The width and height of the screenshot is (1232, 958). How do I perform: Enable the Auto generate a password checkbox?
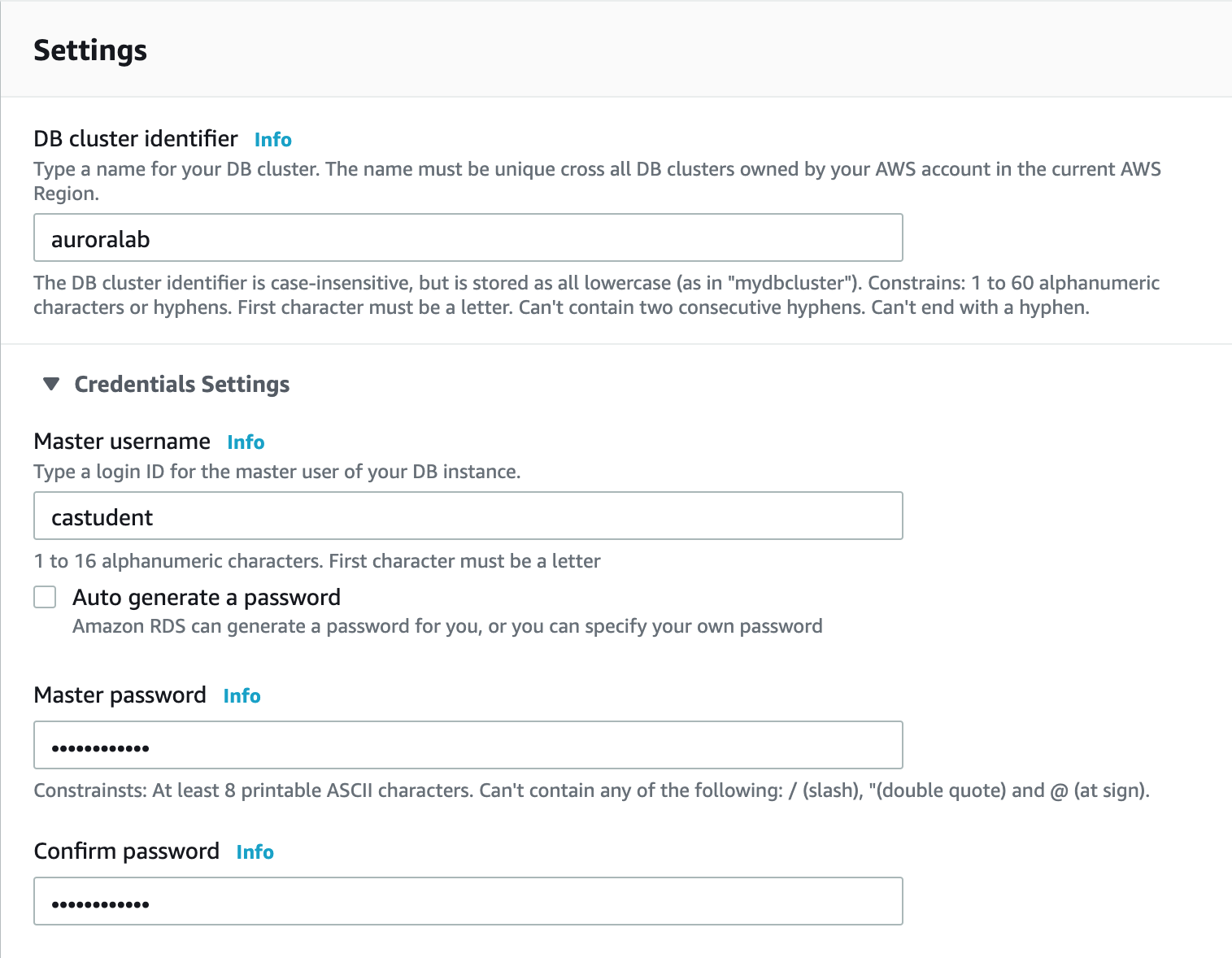point(45,596)
